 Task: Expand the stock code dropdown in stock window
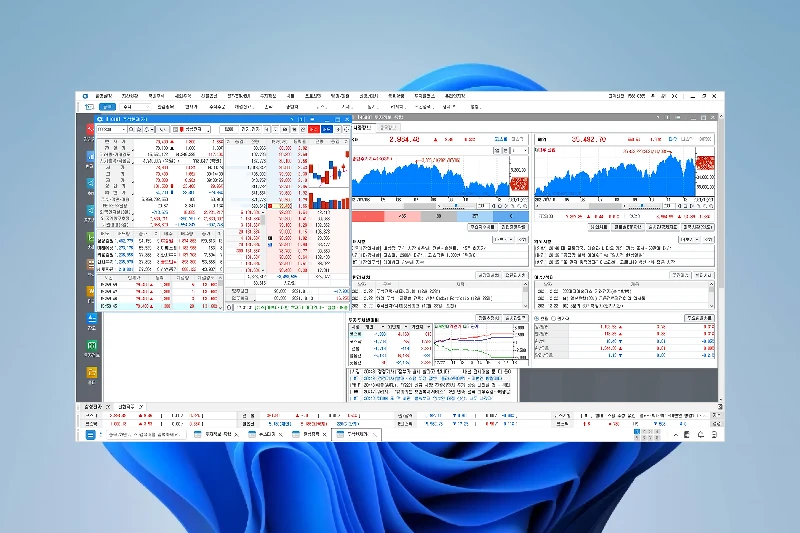point(126,129)
